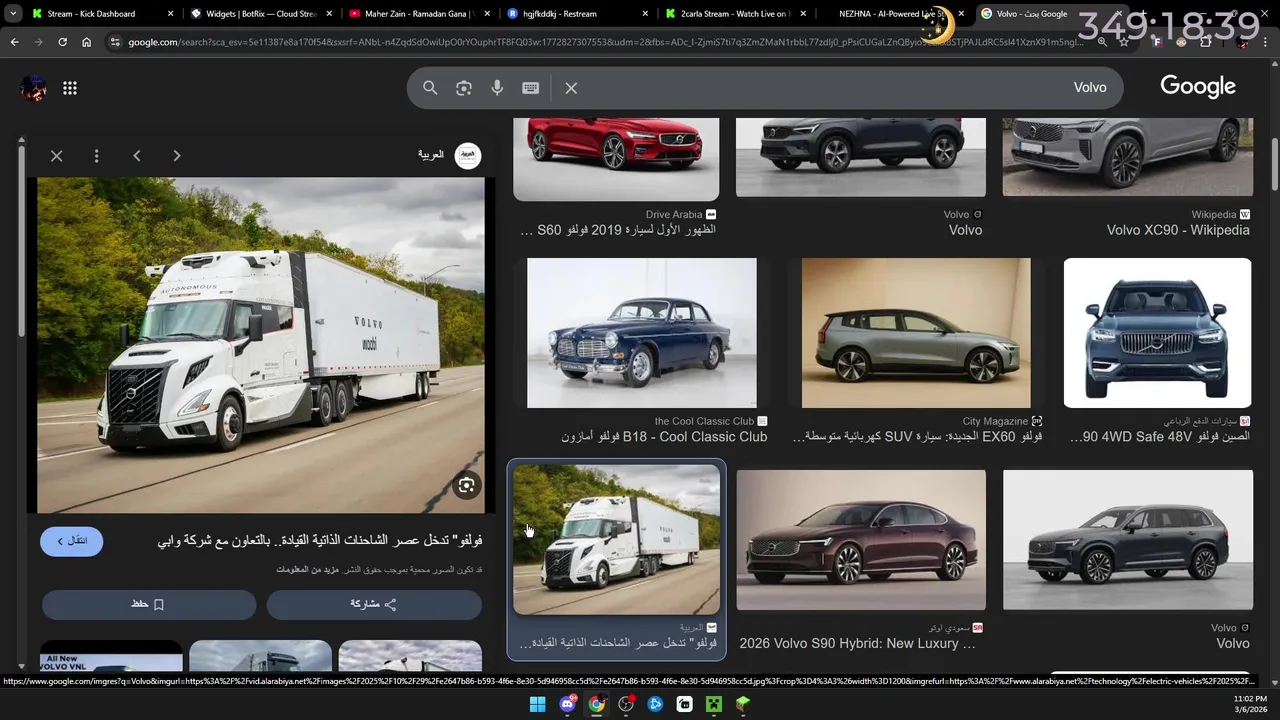Switch to Stream - Kick Dashboard tab
Image resolution: width=1280 pixels, height=720 pixels.
(x=91, y=14)
